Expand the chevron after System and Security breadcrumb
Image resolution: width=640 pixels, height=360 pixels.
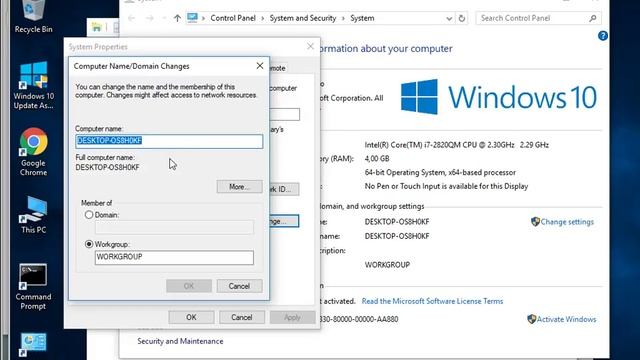[x=343, y=18]
